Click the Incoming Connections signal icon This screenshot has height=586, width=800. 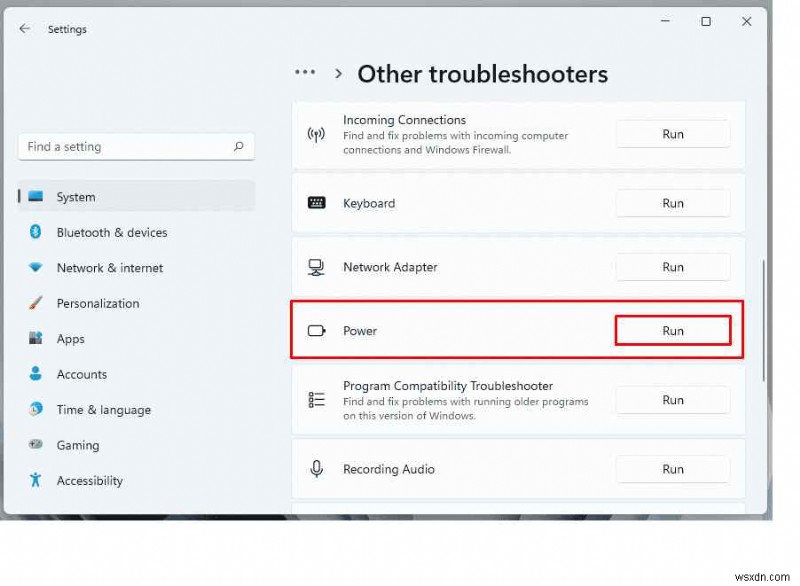pyautogui.click(x=317, y=133)
